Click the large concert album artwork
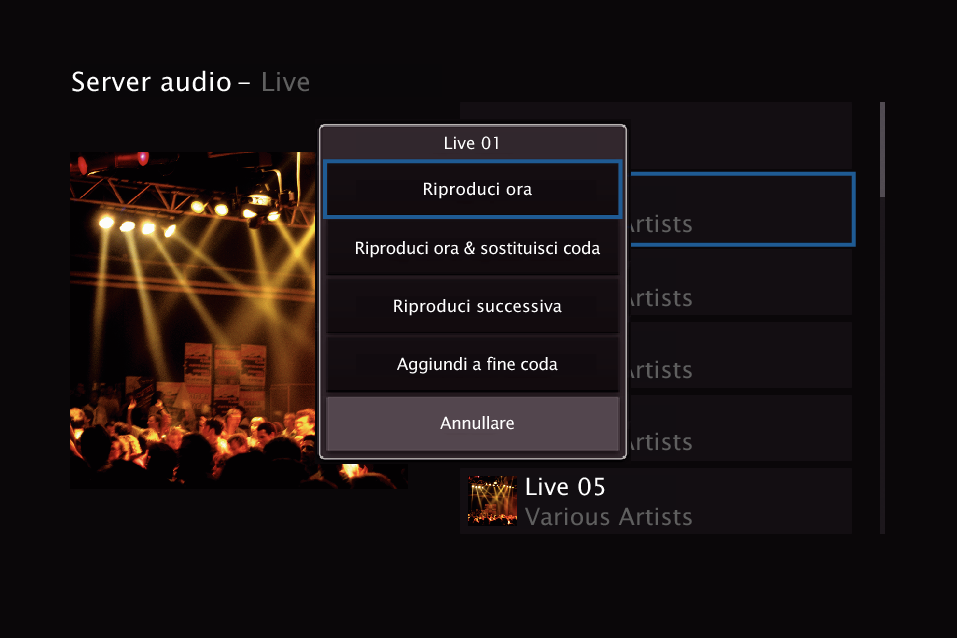The width and height of the screenshot is (957, 638). [193, 320]
